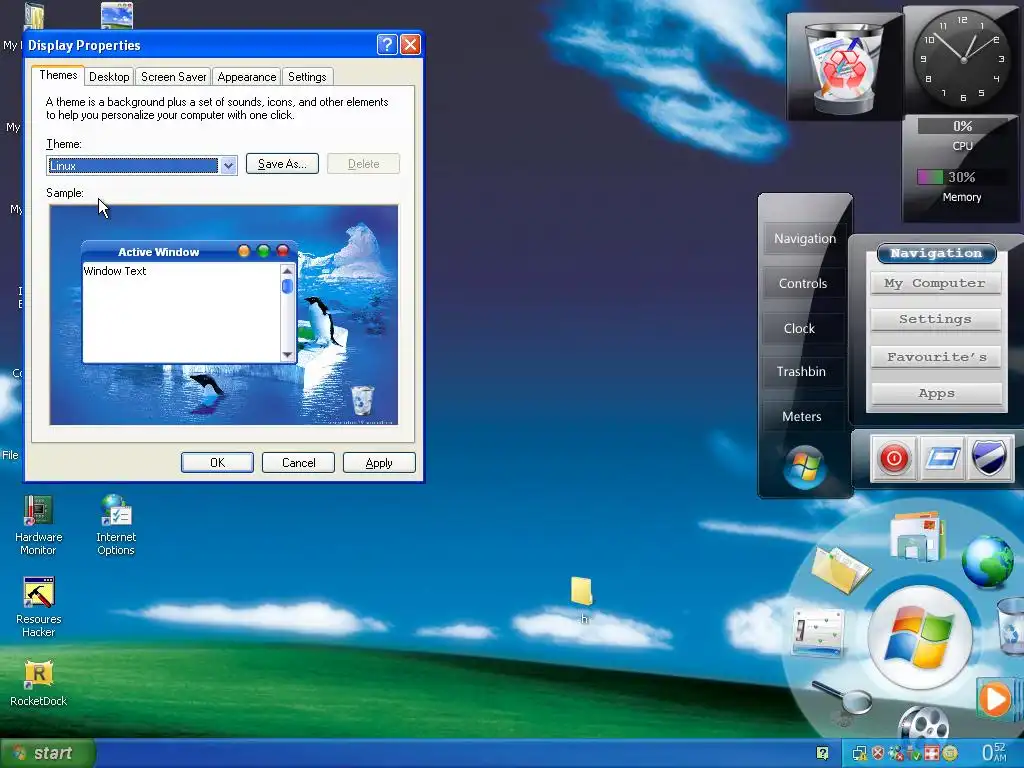Click the Active Window sample title
This screenshot has width=1024, height=768.
tap(159, 252)
